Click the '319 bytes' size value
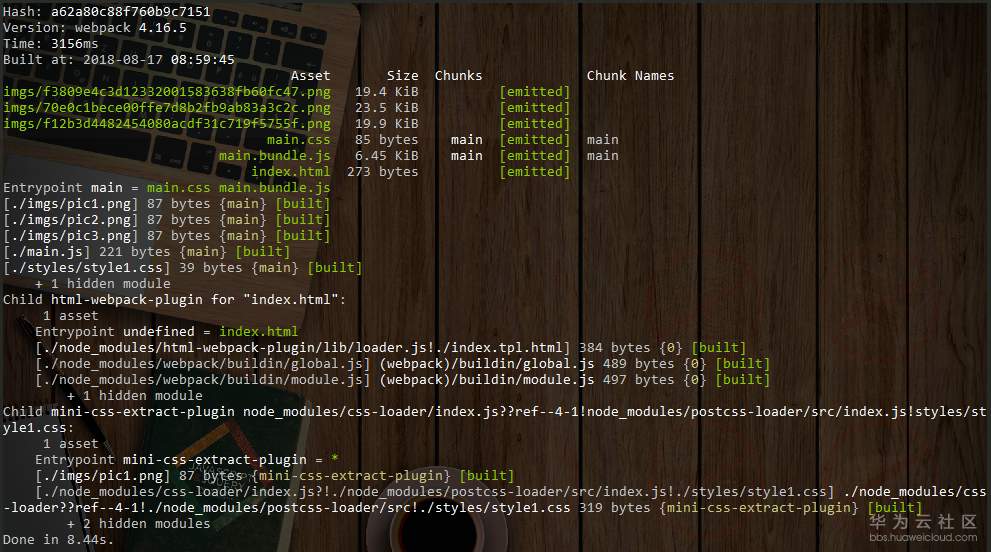 click(614, 508)
